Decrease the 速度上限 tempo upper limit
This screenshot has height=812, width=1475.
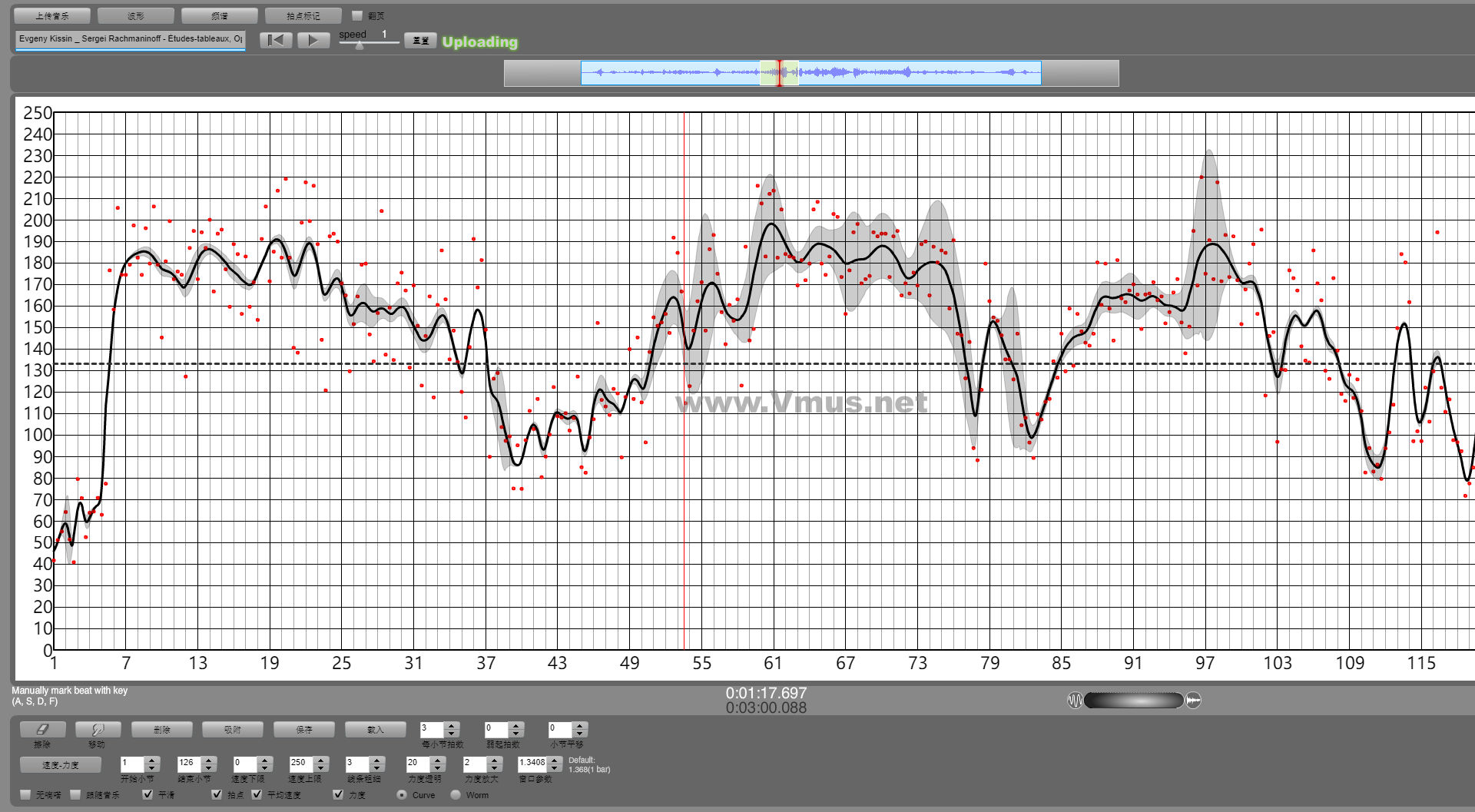[322, 768]
